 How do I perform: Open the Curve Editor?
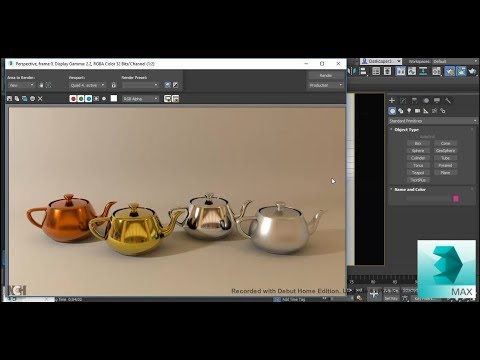pos(412,71)
